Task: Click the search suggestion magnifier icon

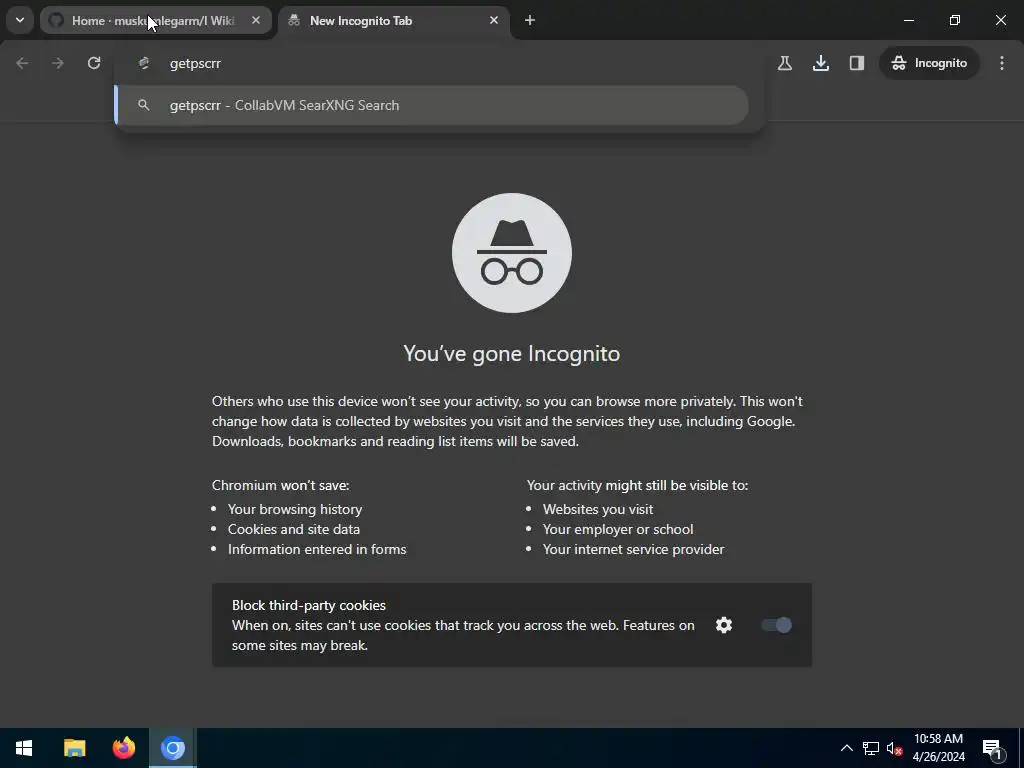Action: point(144,105)
